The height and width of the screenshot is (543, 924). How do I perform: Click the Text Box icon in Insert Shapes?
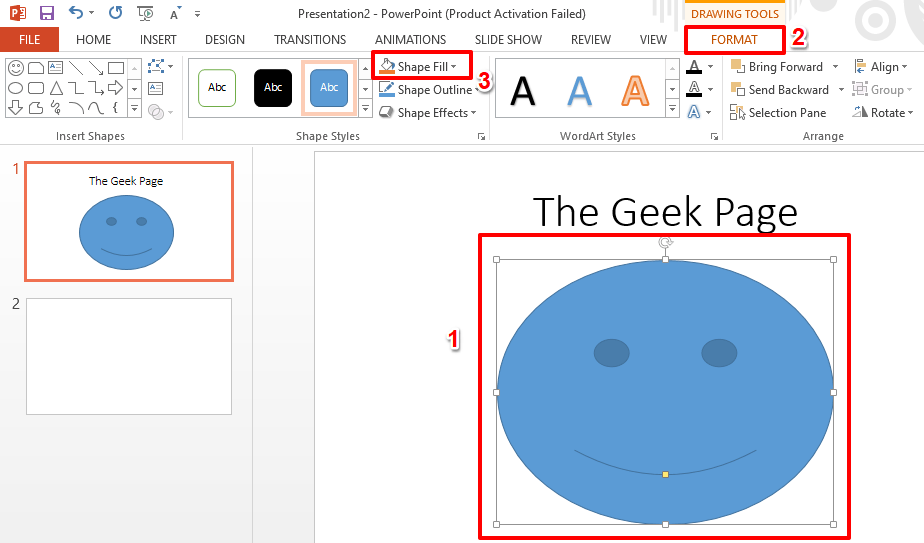(x=156, y=88)
